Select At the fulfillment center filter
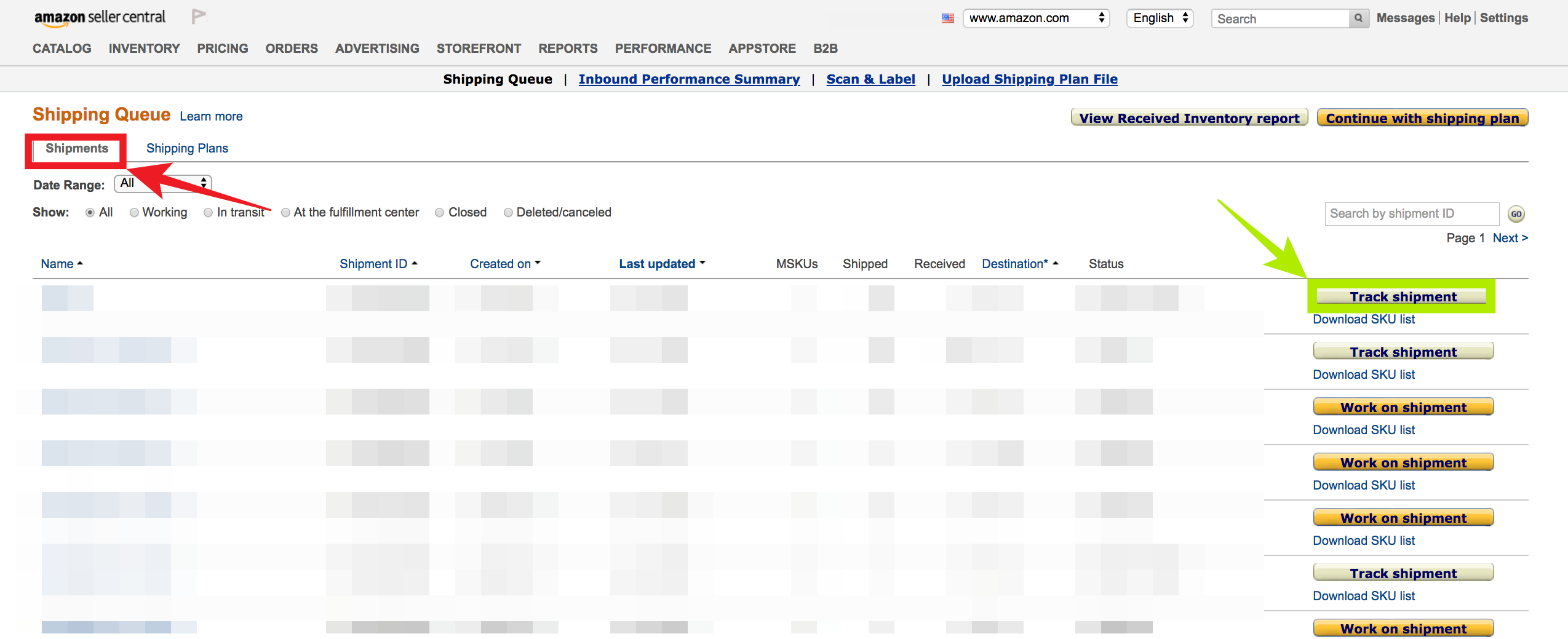The width and height of the screenshot is (1568, 639). coord(285,213)
